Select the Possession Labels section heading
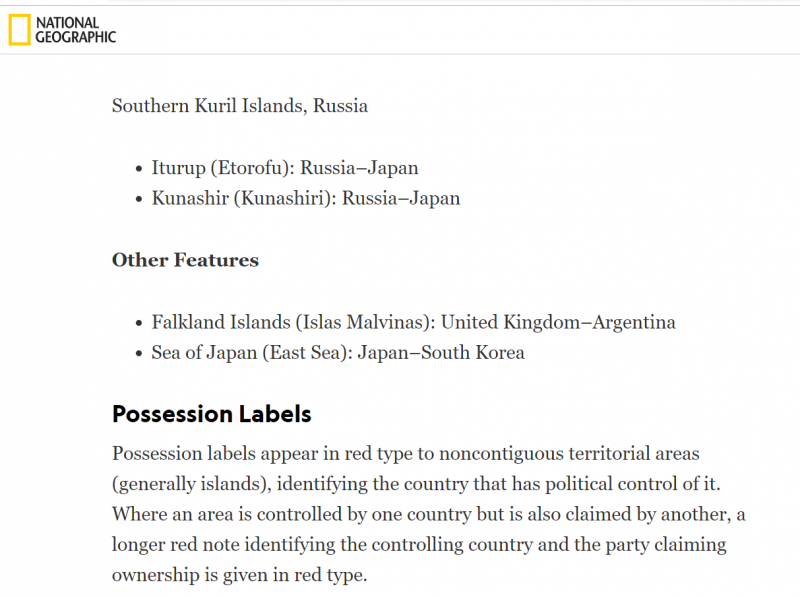800x597 pixels. tap(212, 414)
